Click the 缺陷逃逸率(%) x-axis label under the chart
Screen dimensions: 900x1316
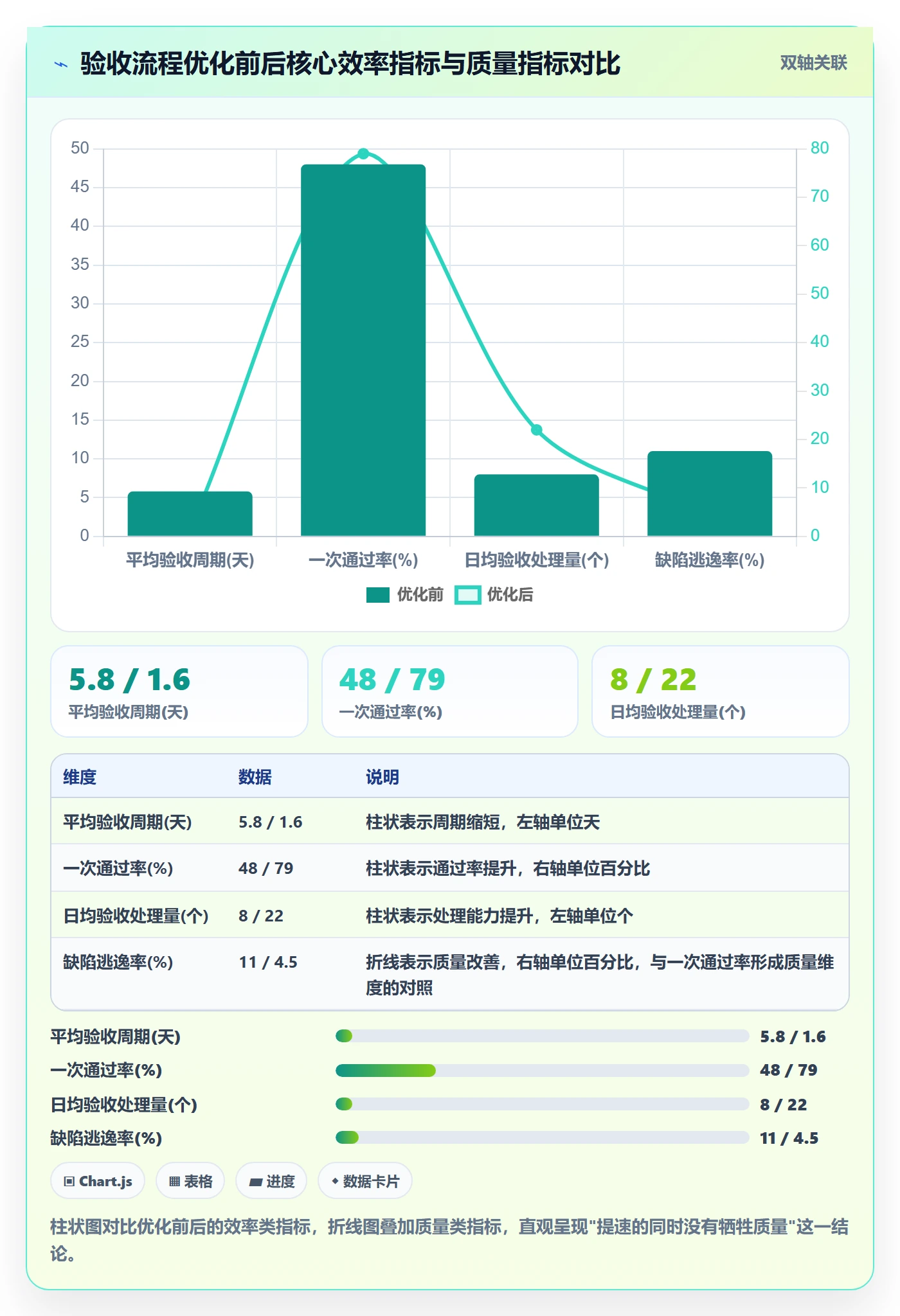point(710,560)
